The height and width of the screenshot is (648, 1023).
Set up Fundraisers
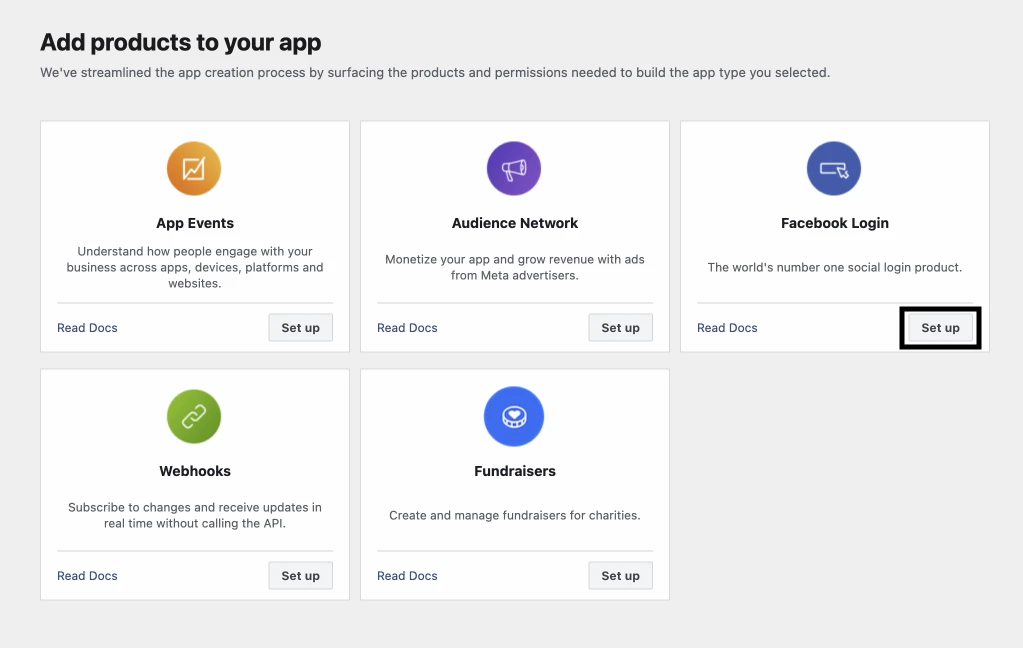(620, 575)
